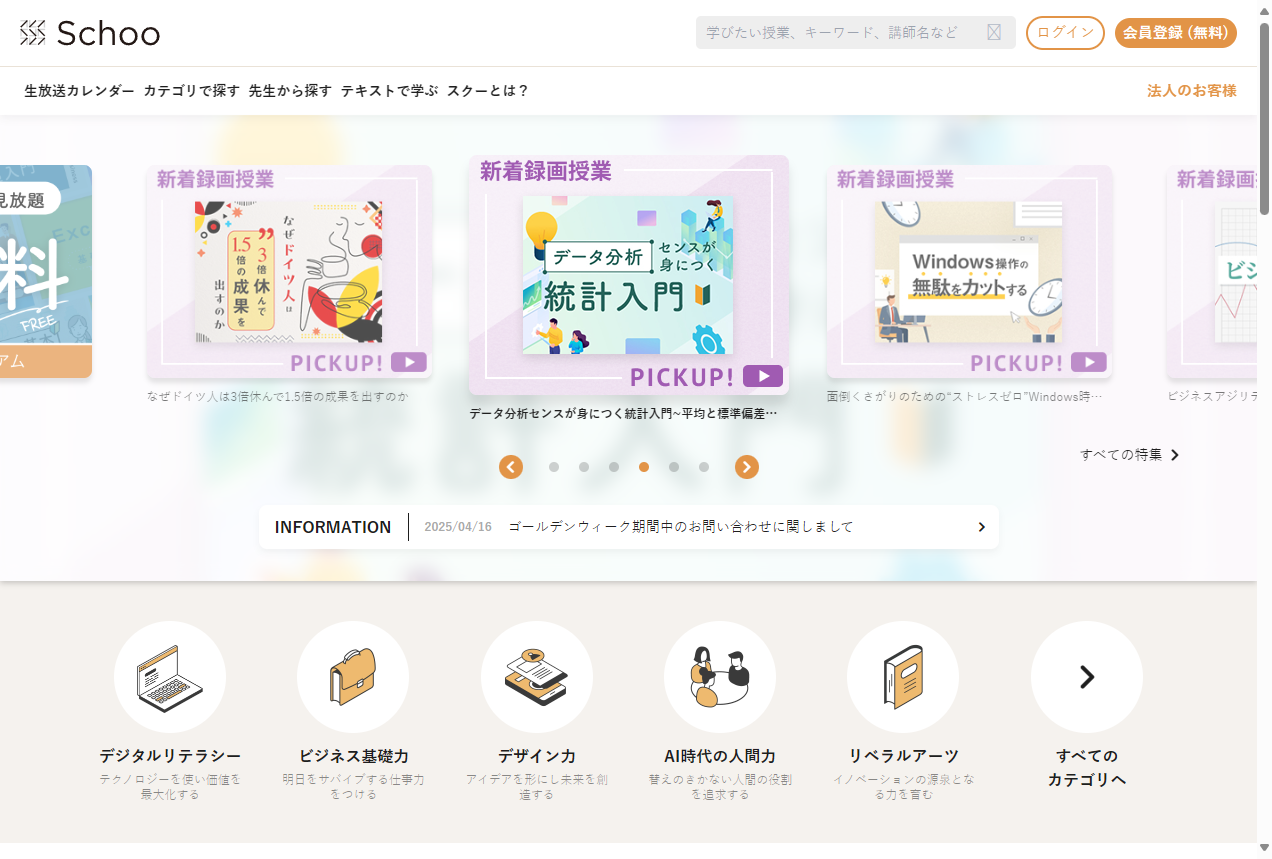1272x859 pixels.
Task: Click the search icon in search box
Action: 993,32
